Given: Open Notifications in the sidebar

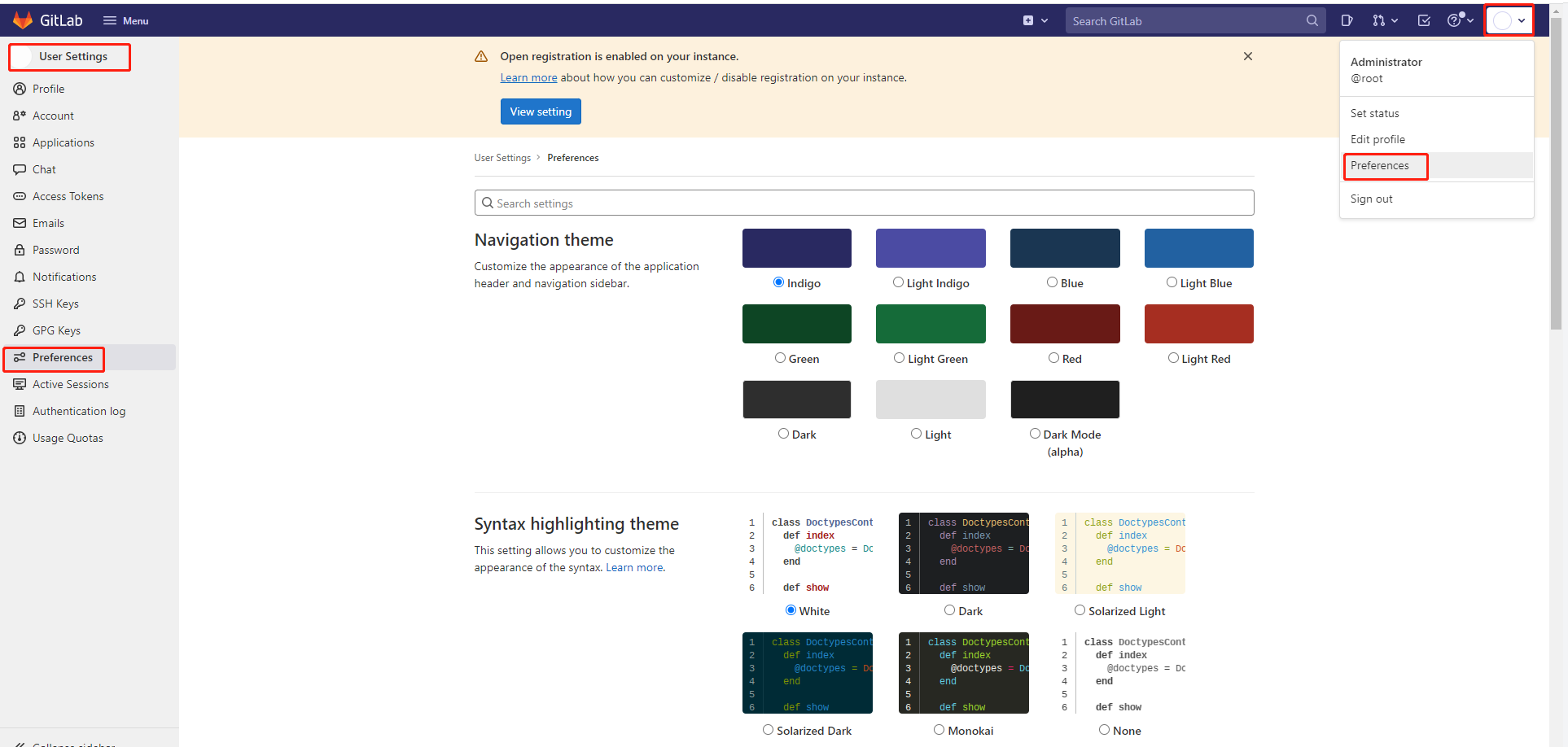Looking at the screenshot, I should coord(64,277).
